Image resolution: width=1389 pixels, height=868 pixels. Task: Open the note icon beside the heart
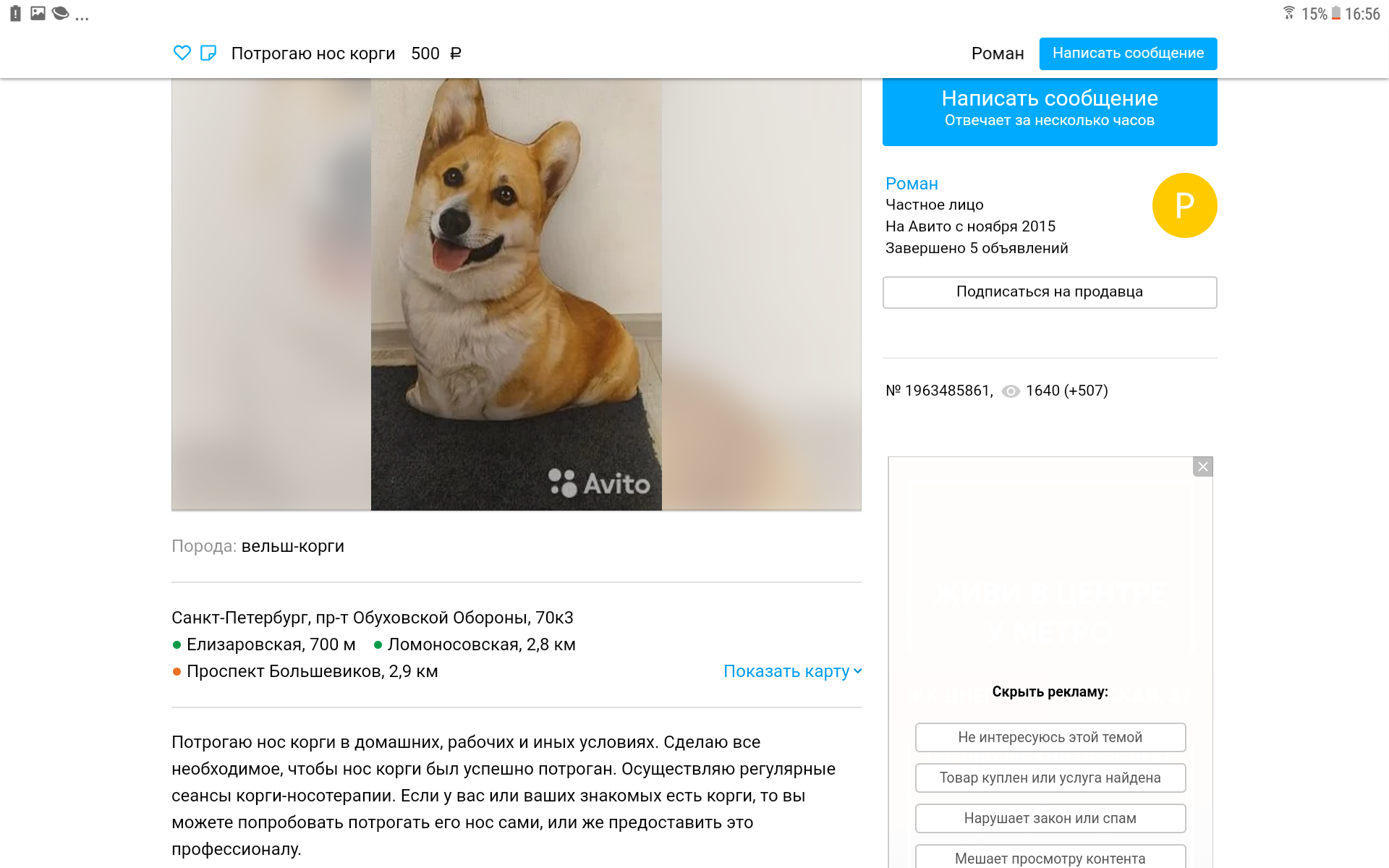(208, 53)
